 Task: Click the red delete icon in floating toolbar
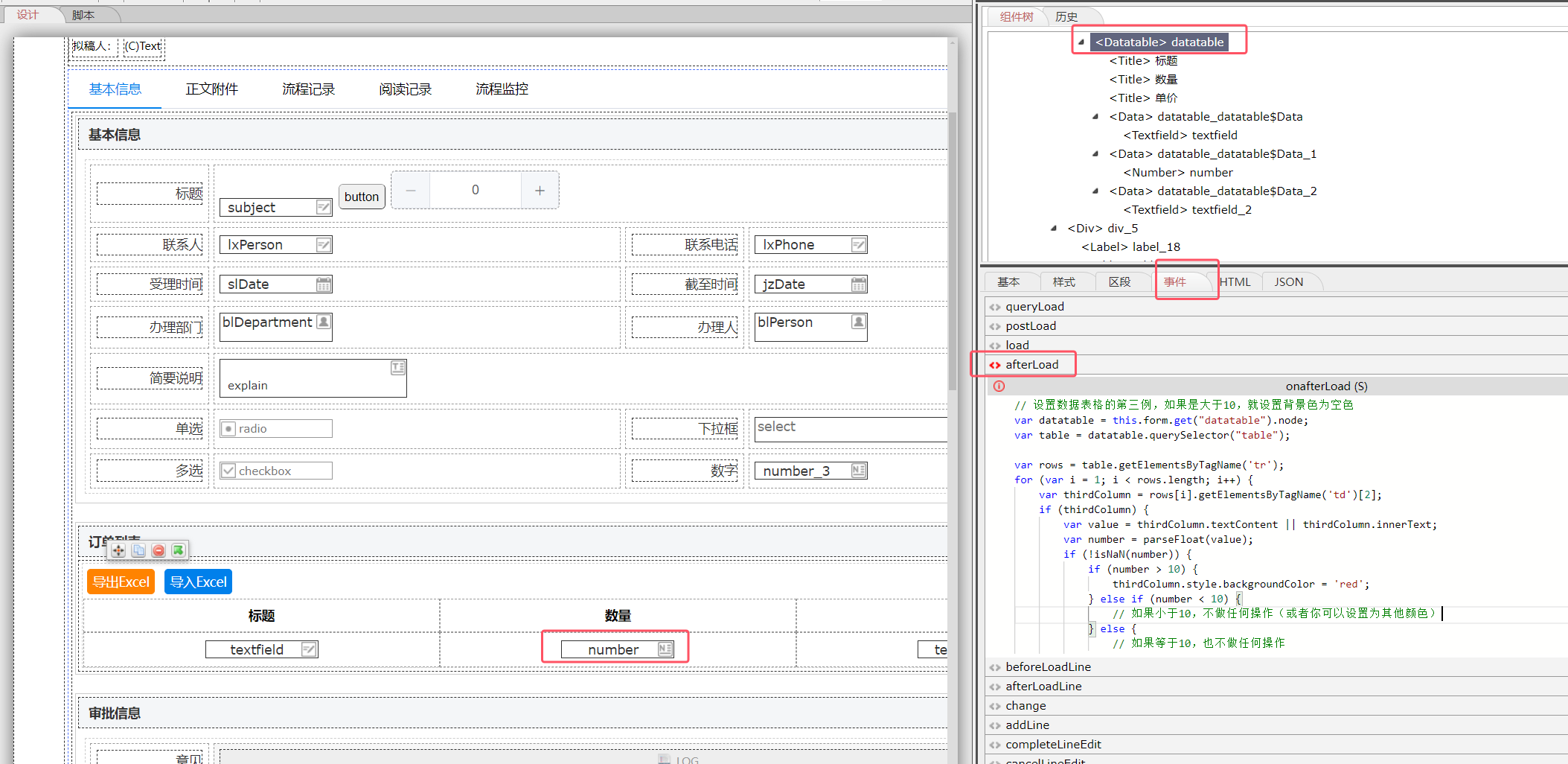(x=159, y=550)
